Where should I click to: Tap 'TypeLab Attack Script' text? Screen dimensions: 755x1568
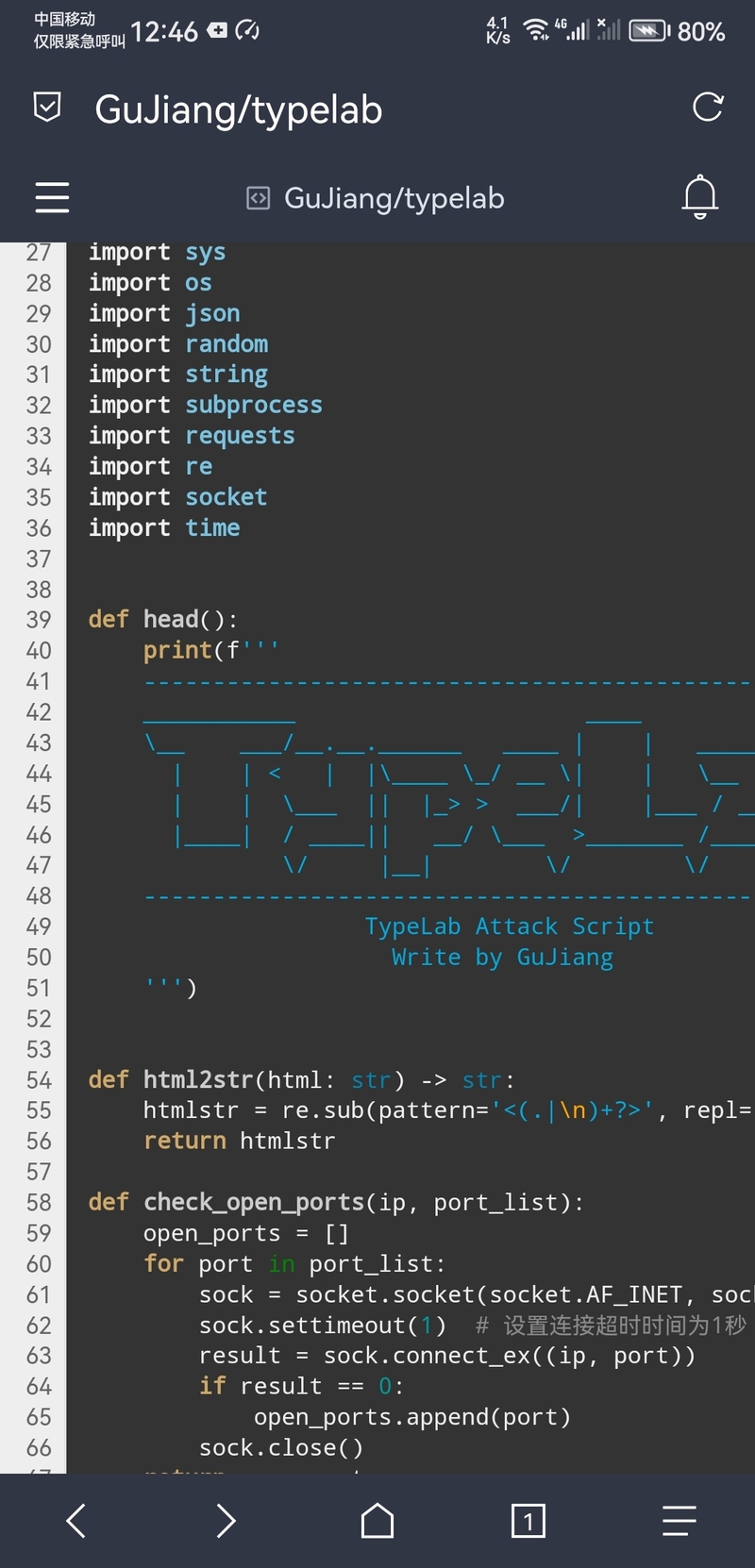click(509, 926)
